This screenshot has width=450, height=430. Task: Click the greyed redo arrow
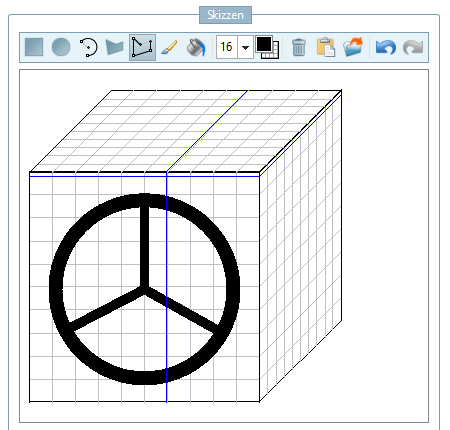tap(413, 47)
